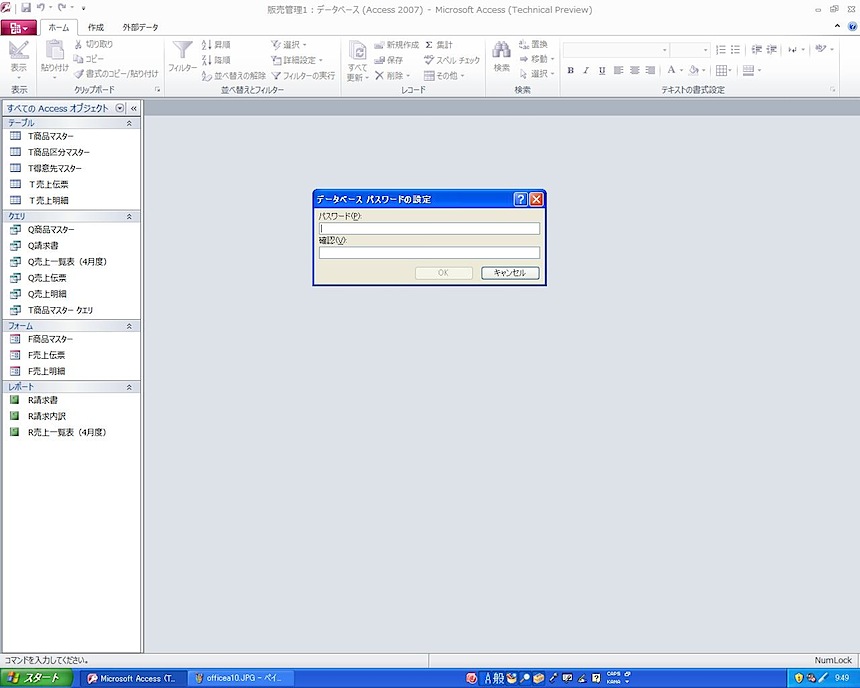Image resolution: width=860 pixels, height=688 pixels.
Task: Open the navigation pane category menu
Action: point(120,108)
